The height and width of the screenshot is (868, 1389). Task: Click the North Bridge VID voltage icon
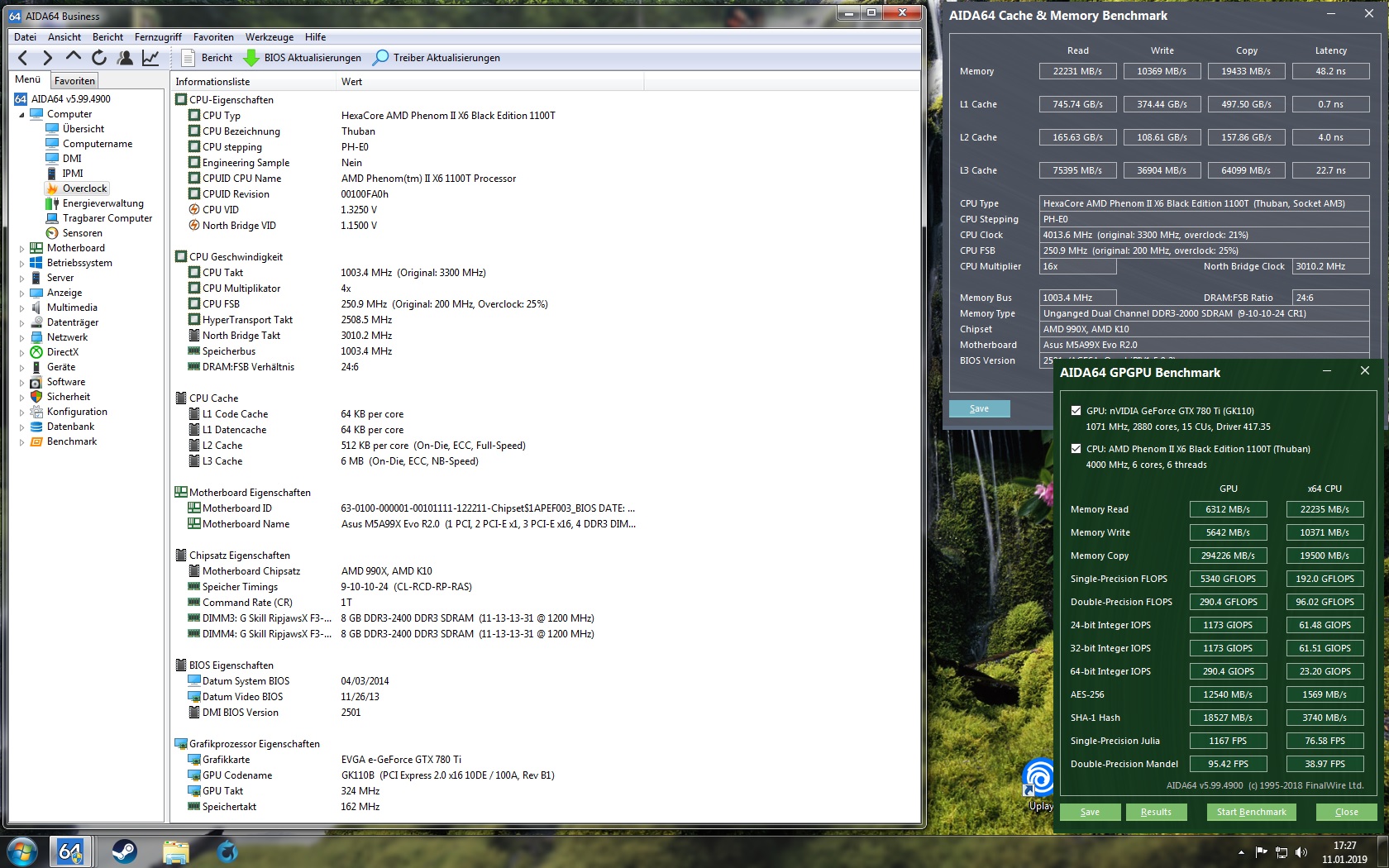(194, 226)
